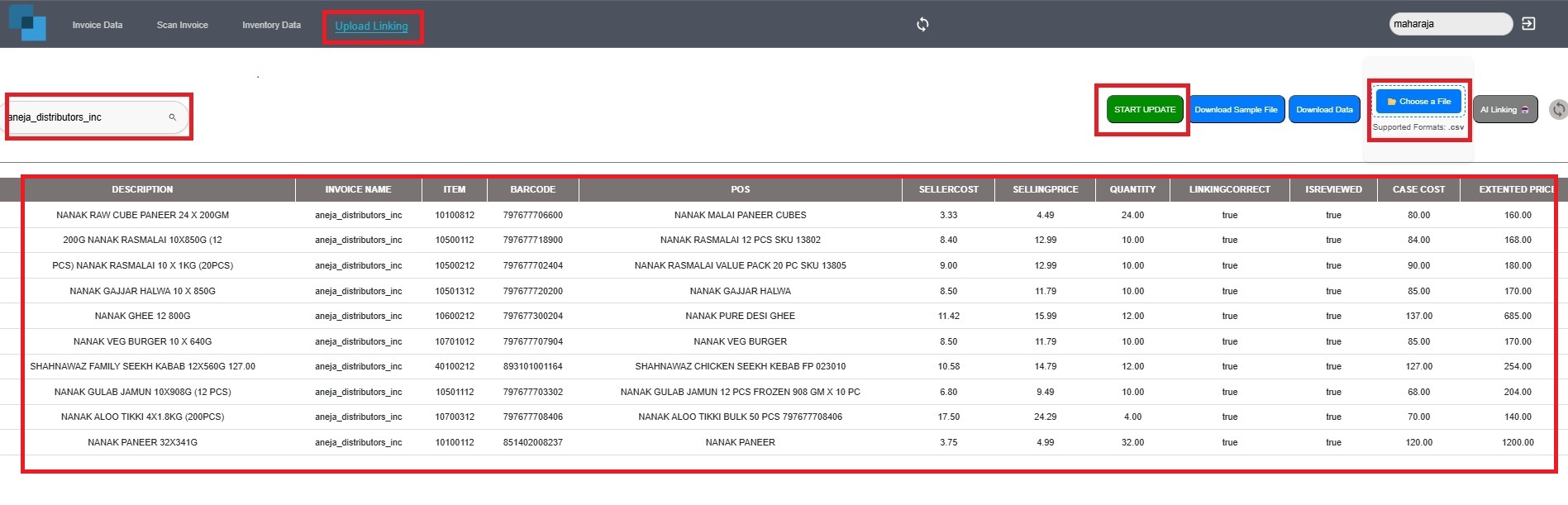Image resolution: width=1568 pixels, height=505 pixels.
Task: Click the maharaja input field
Action: (1451, 24)
